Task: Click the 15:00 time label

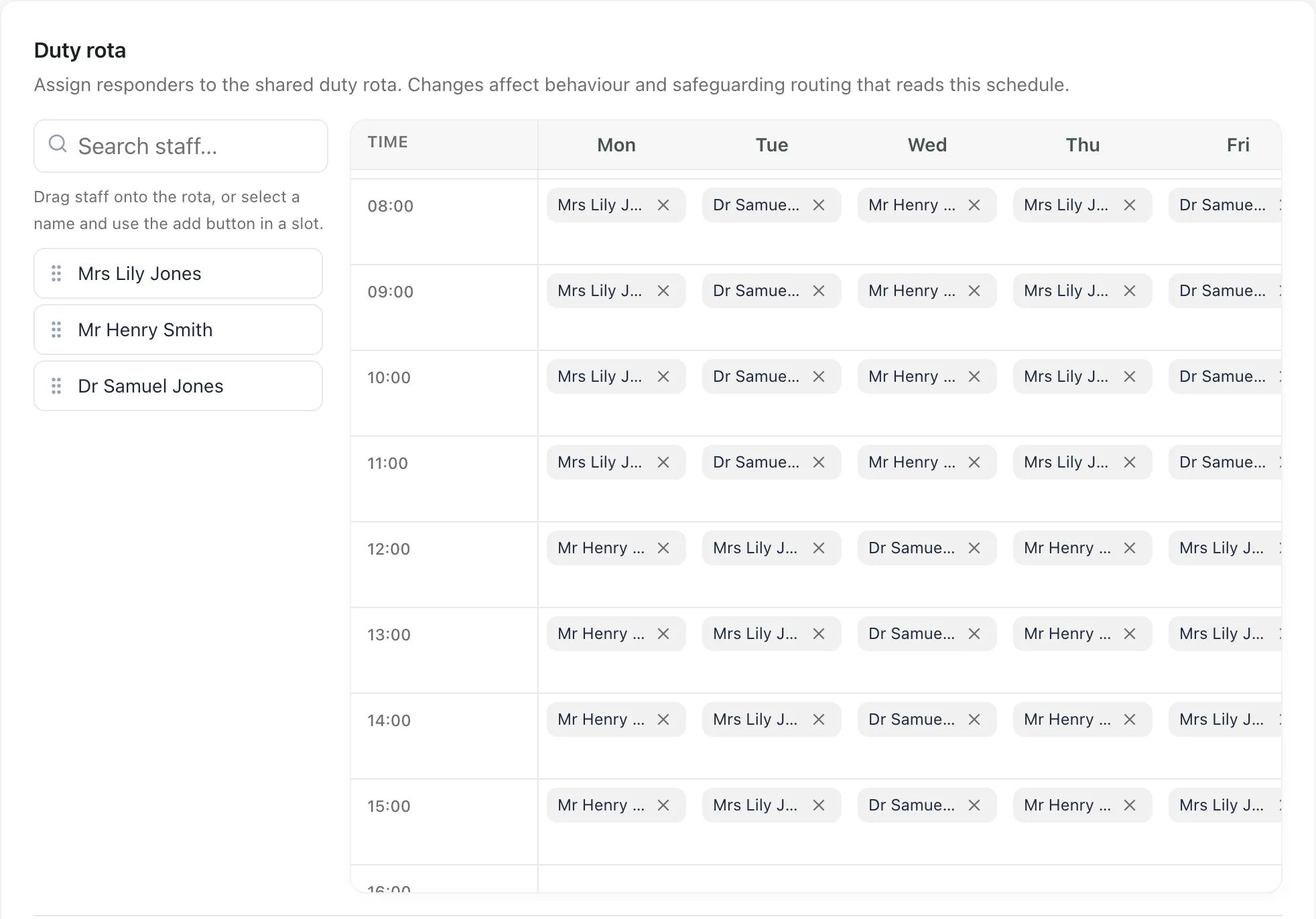Action: [x=389, y=806]
